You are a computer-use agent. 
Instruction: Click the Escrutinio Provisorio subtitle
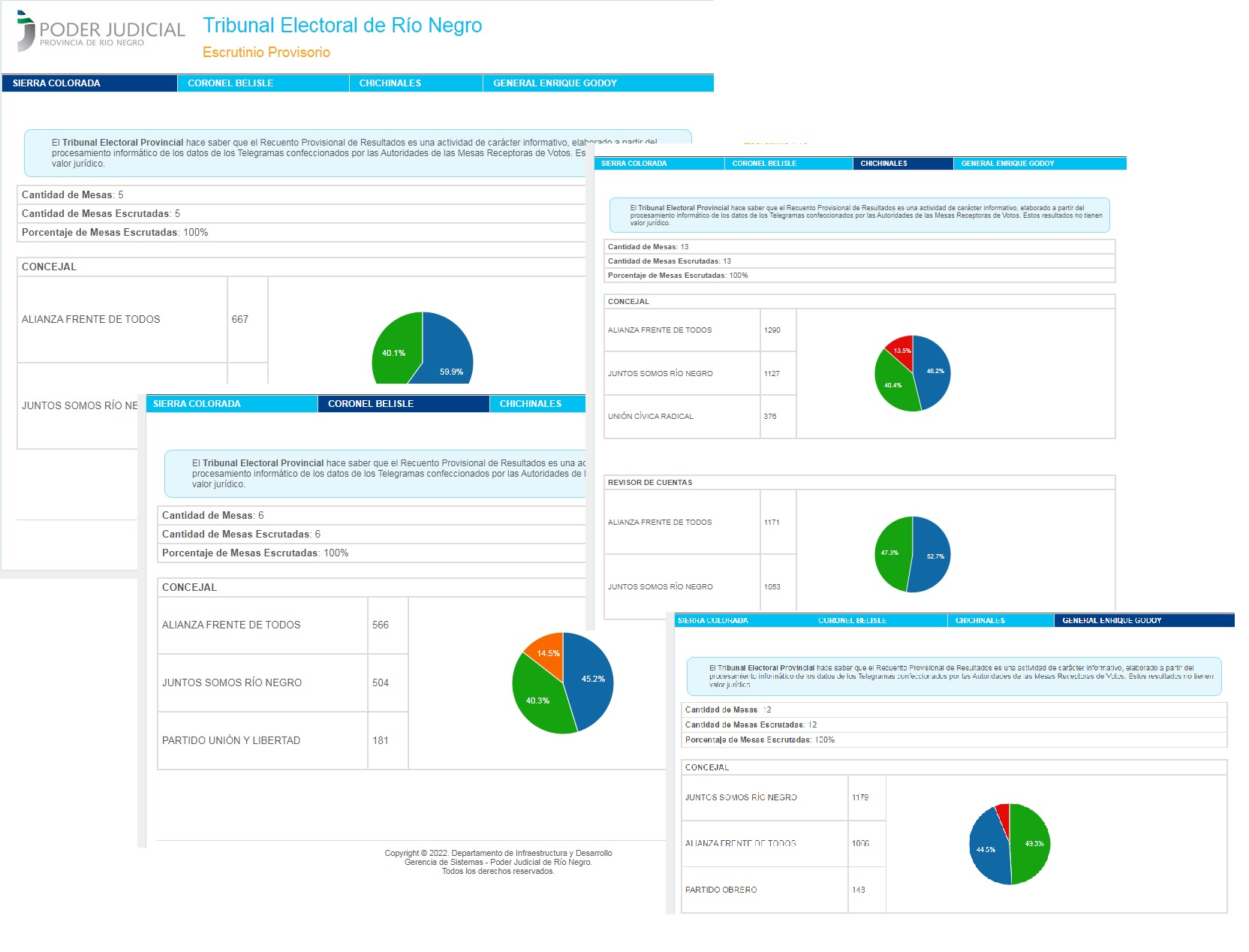point(266,52)
